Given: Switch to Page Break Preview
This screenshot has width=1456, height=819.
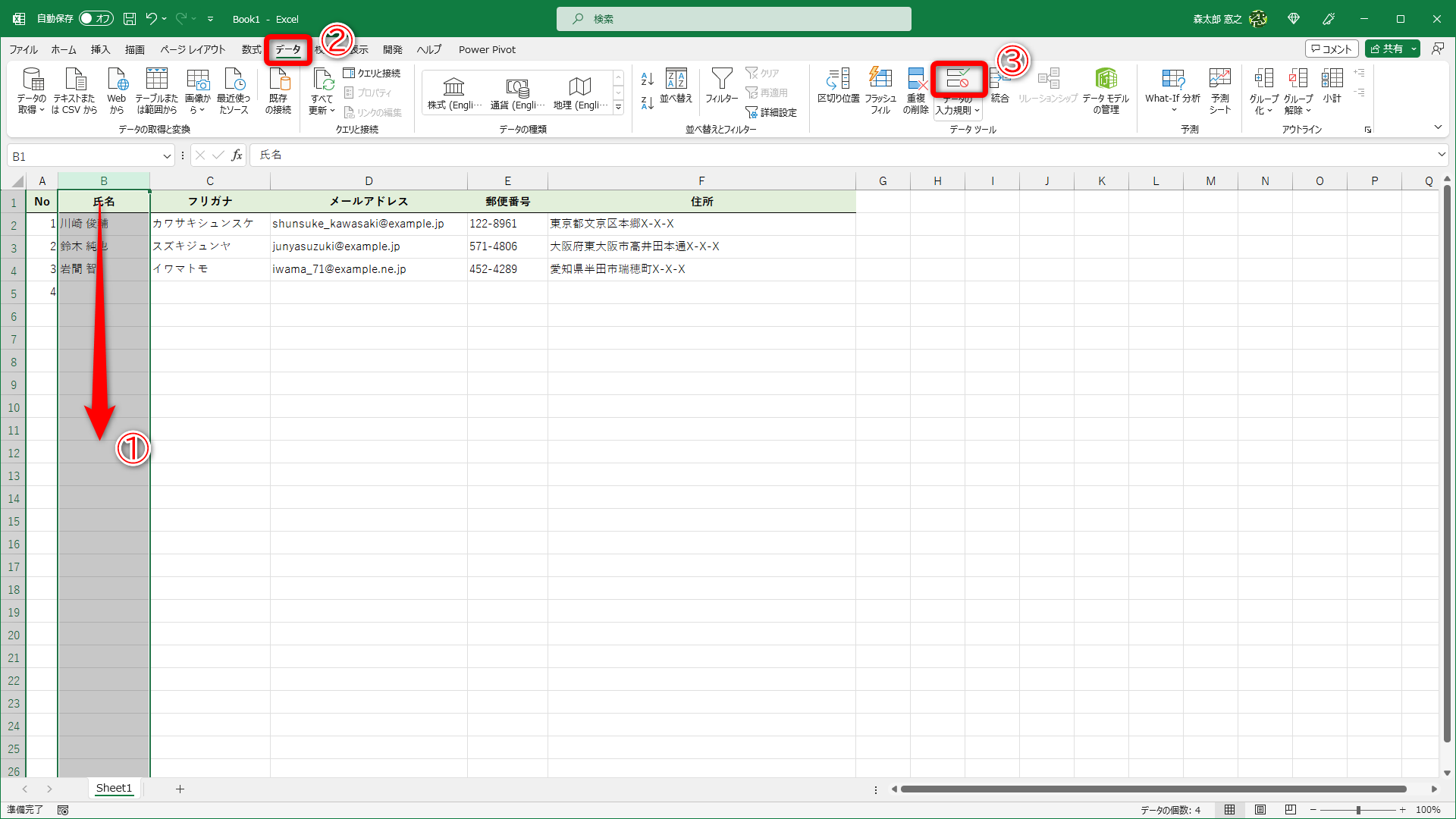Looking at the screenshot, I should (x=1291, y=810).
